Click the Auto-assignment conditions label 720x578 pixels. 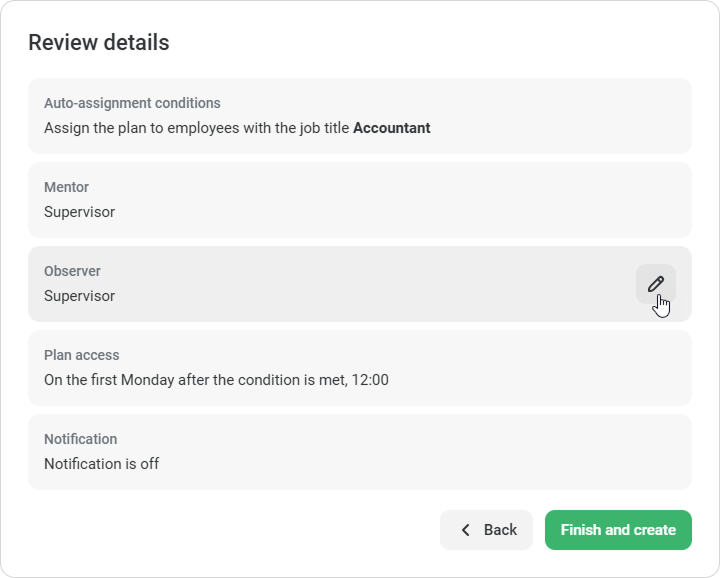(132, 103)
